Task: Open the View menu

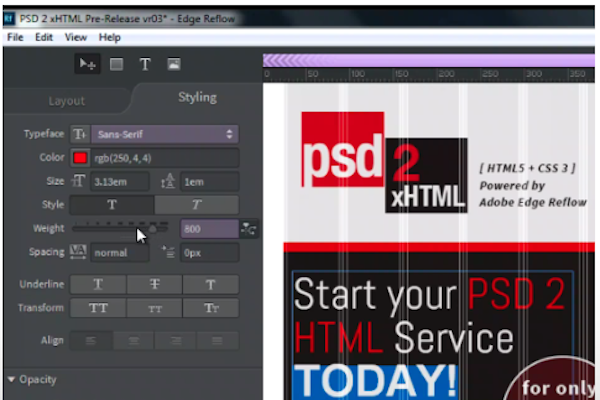Action: coord(75,37)
